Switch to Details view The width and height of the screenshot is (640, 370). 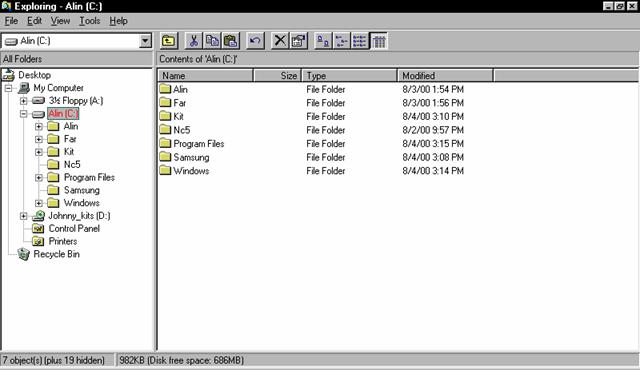[379, 41]
